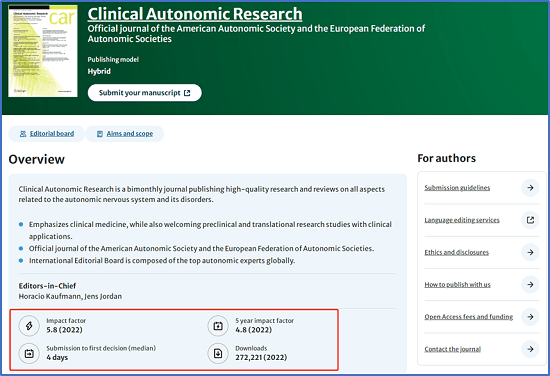This screenshot has width=550, height=376.
Task: Open Open Access fees and funding link
Action: pyautogui.click(x=469, y=317)
